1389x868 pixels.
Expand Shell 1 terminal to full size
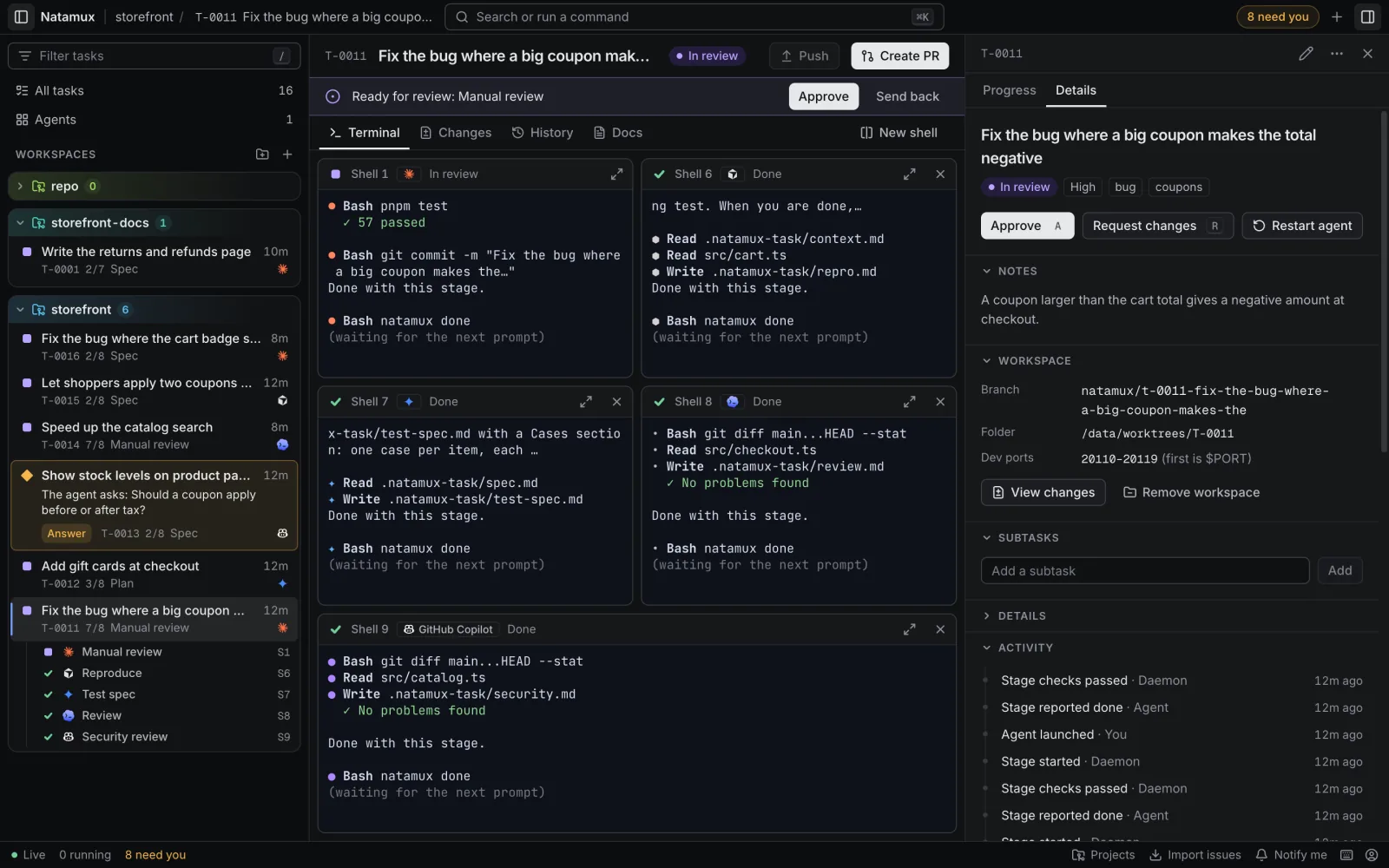616,174
